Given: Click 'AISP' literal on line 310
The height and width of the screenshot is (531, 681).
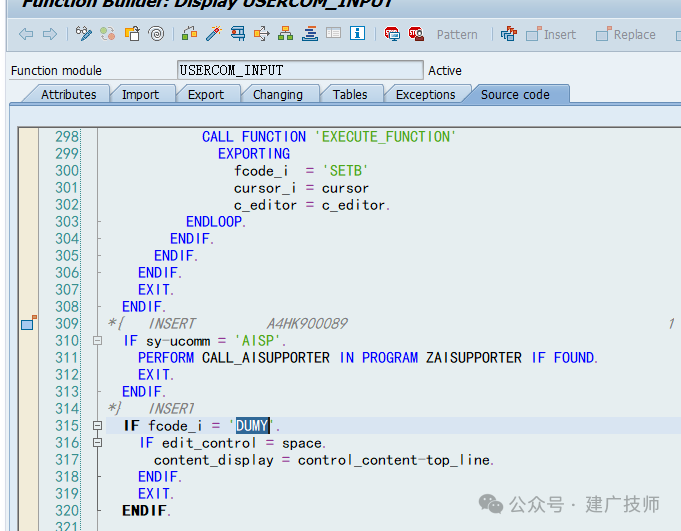Looking at the screenshot, I should tap(258, 340).
